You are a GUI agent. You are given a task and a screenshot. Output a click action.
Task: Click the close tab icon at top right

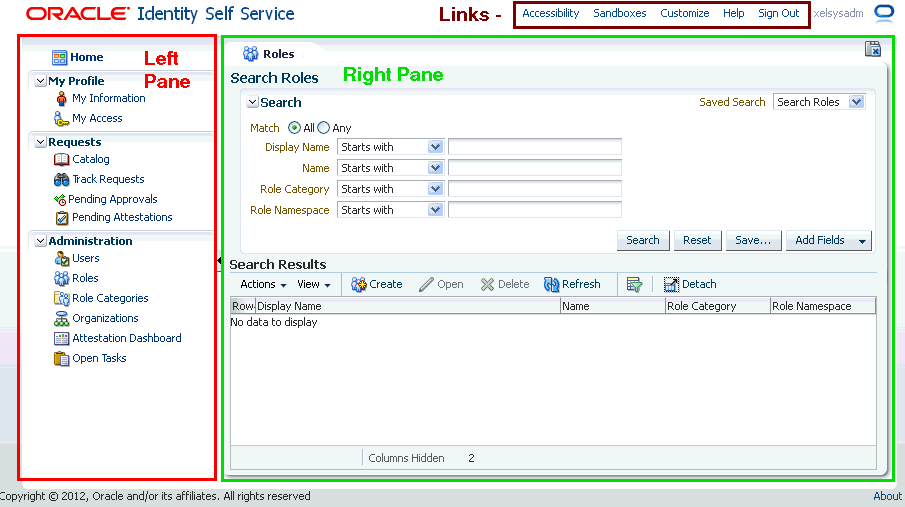tap(873, 49)
